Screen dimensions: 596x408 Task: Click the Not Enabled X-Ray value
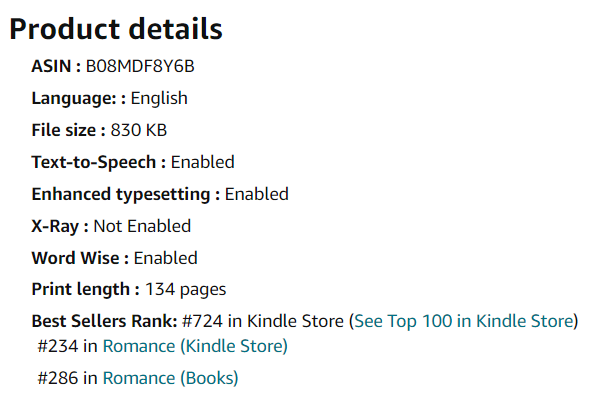142,226
